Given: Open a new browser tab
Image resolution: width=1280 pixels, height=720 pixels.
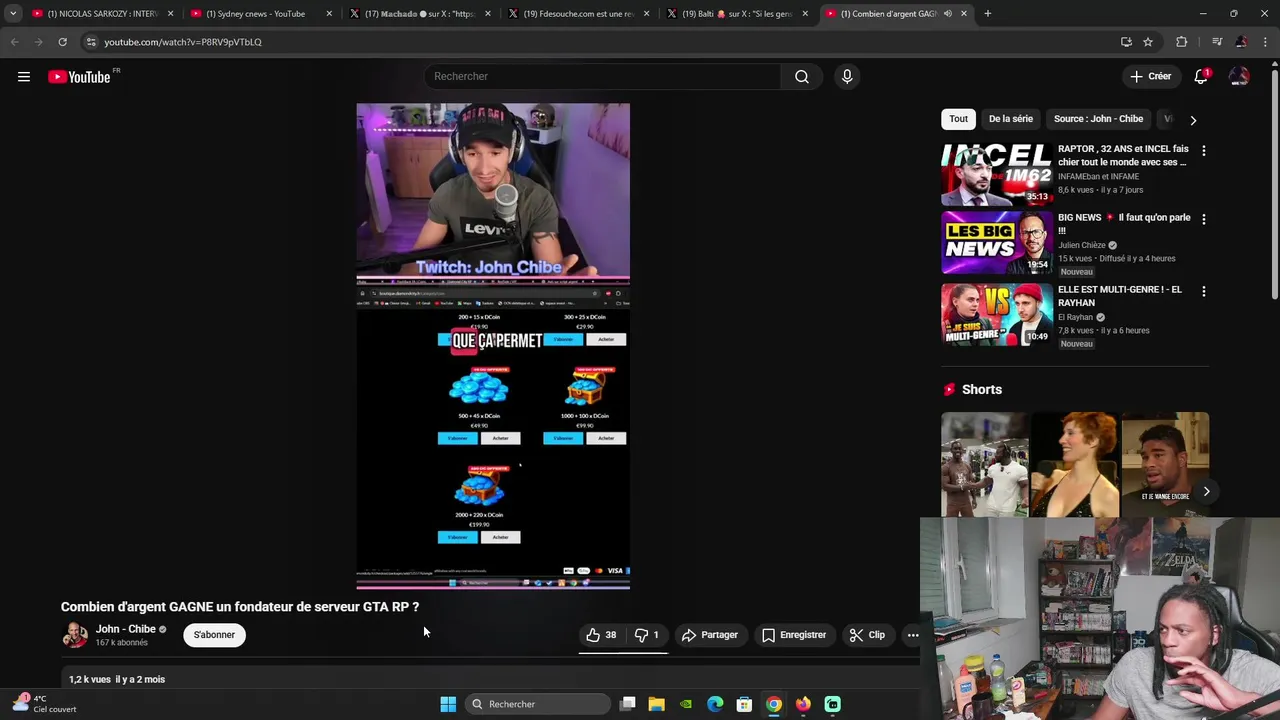Looking at the screenshot, I should [987, 14].
